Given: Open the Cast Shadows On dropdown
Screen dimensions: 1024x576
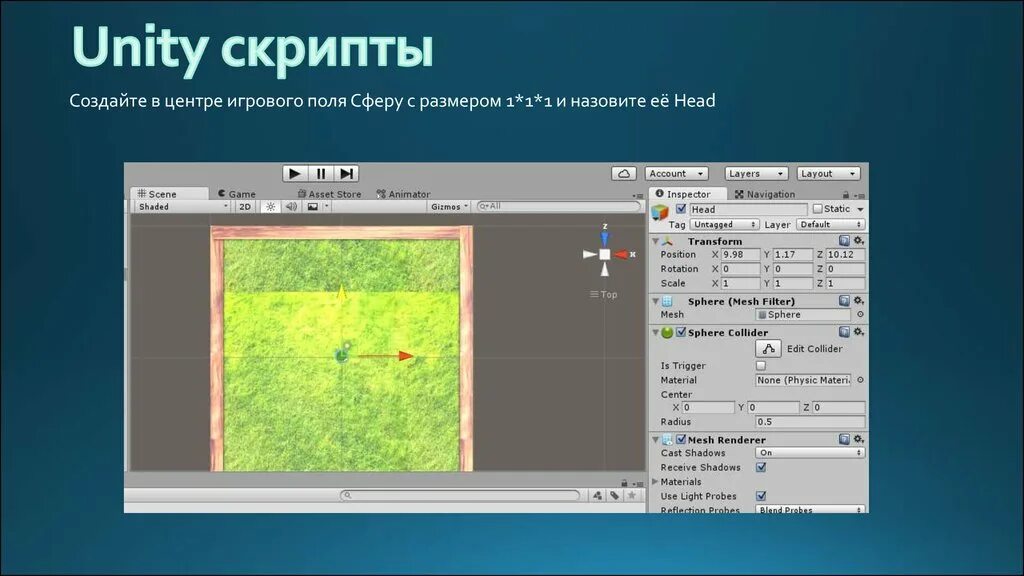Looking at the screenshot, I should pos(810,453).
